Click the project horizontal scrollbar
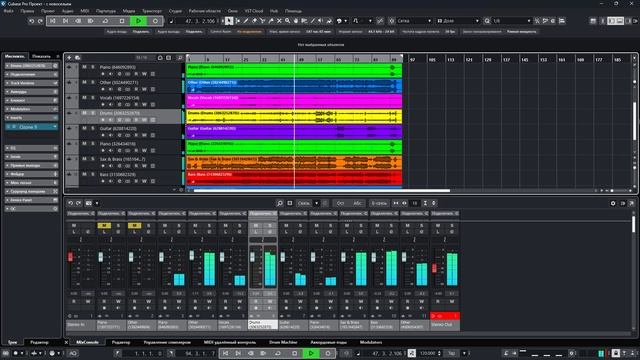640x360 pixels. click(x=322, y=190)
